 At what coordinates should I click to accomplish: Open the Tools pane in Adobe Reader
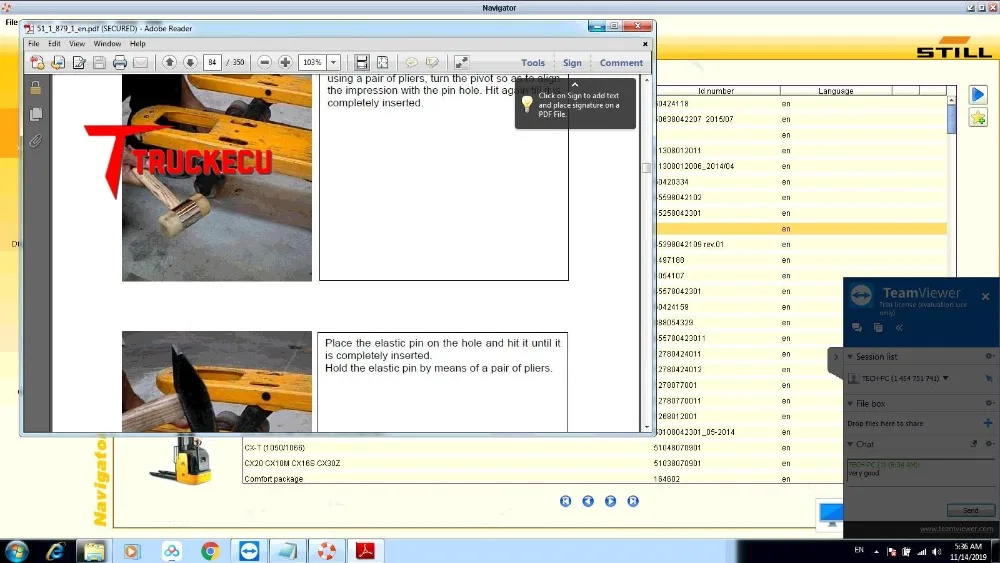[533, 62]
